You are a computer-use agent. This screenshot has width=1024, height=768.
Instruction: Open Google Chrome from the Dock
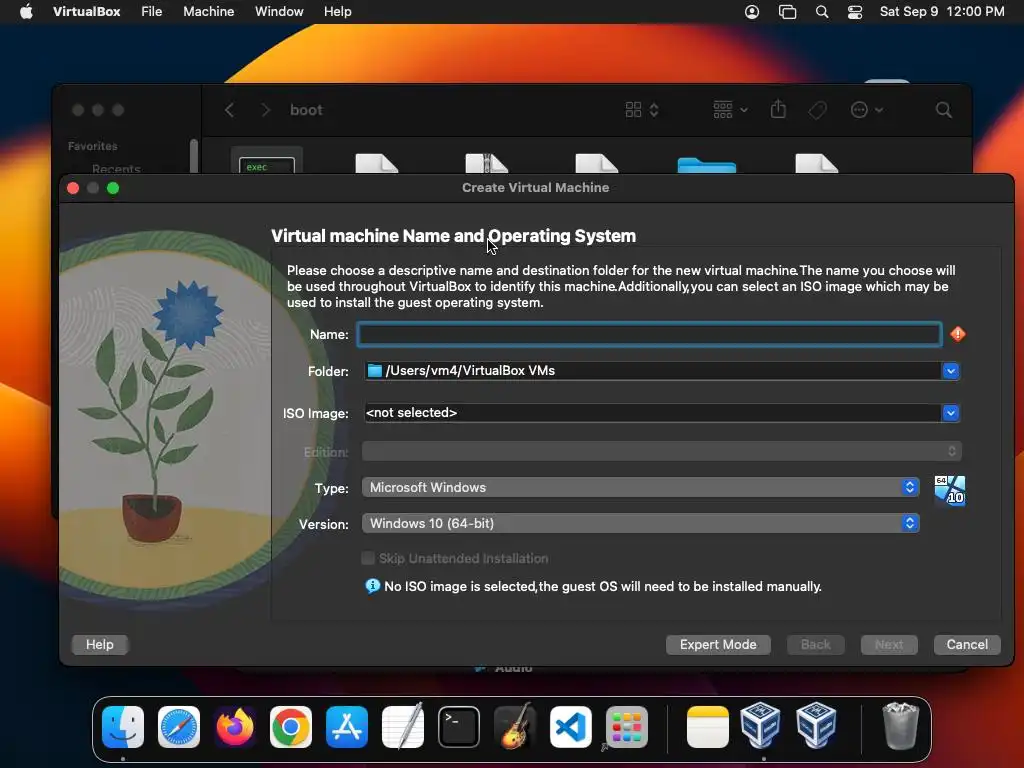[291, 727]
